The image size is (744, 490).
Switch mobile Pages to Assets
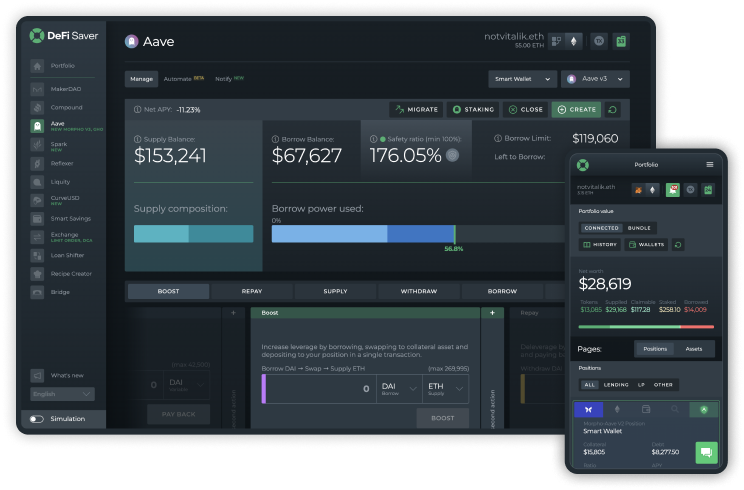pos(694,349)
